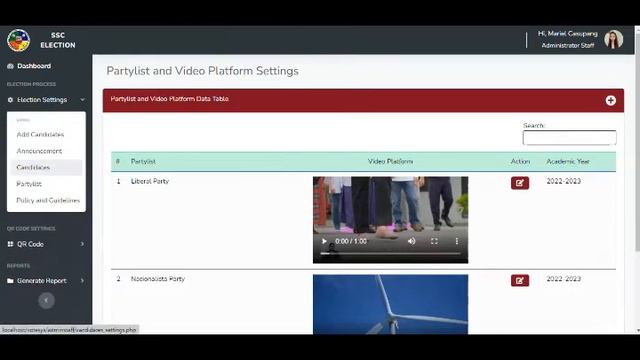Click the Liberal Party name cell
The image size is (640, 360).
coord(150,181)
